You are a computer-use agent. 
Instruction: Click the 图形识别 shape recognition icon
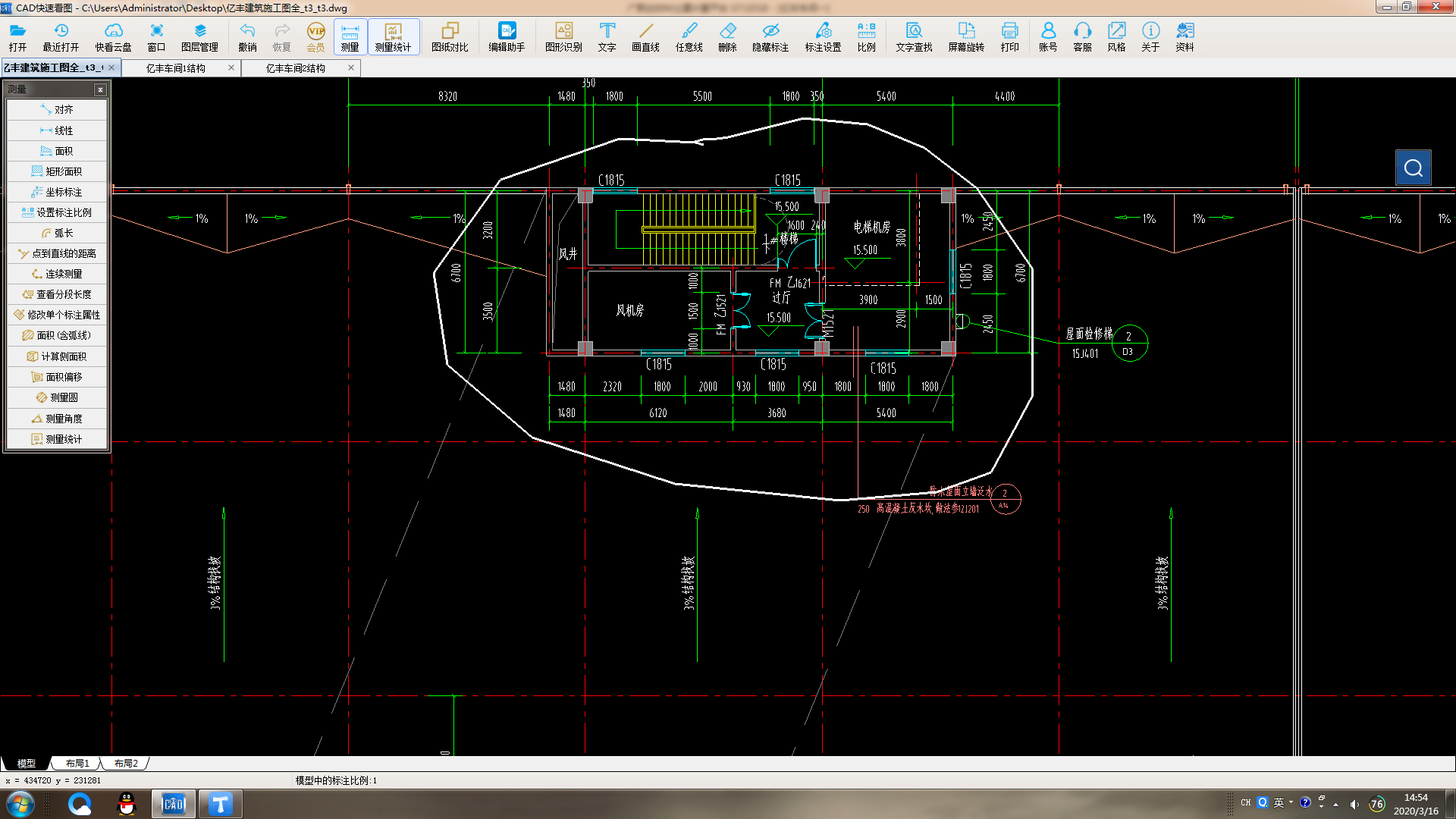[563, 36]
